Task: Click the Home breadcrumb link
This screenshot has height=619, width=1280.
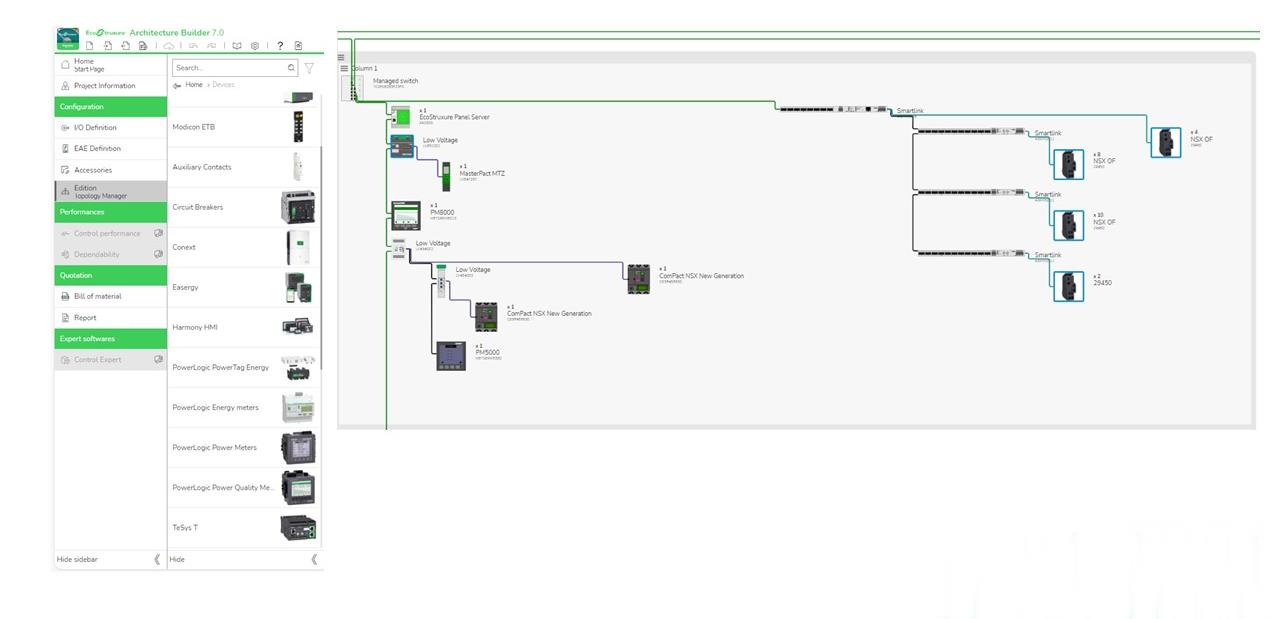Action: [x=194, y=85]
